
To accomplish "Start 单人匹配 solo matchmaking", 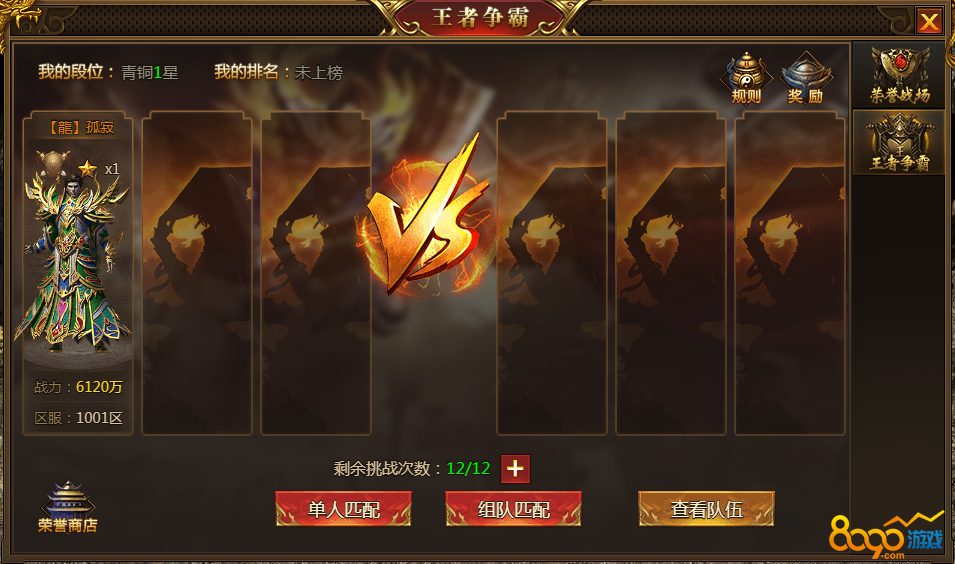I will point(344,509).
